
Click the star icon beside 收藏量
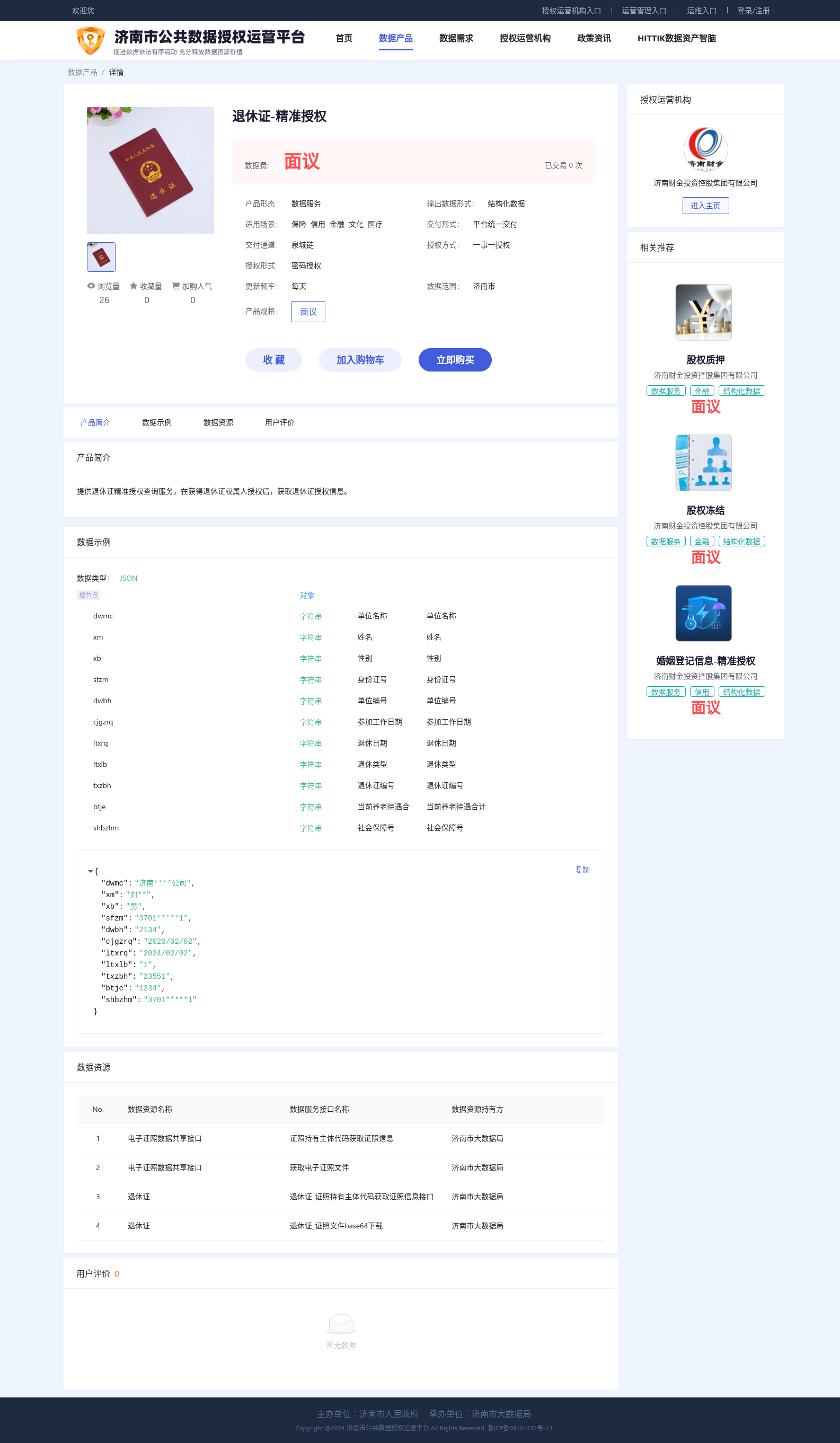point(134,286)
